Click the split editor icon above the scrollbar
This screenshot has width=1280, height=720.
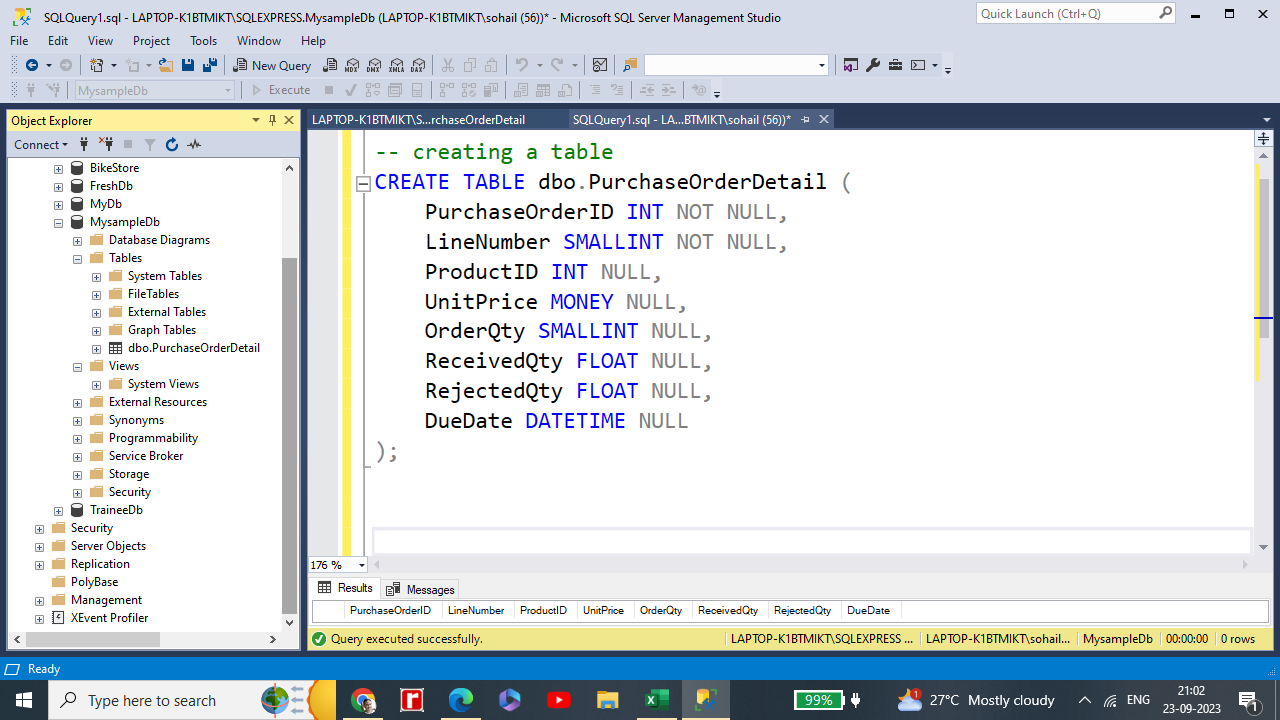coord(1264,137)
